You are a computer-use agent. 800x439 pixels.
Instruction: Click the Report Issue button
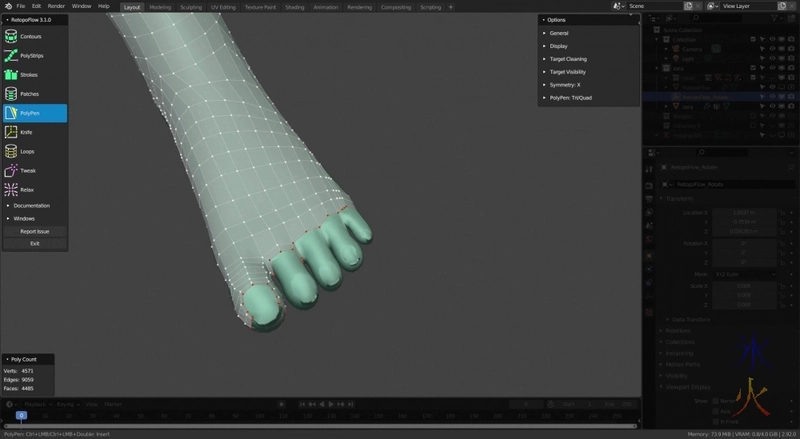click(35, 232)
